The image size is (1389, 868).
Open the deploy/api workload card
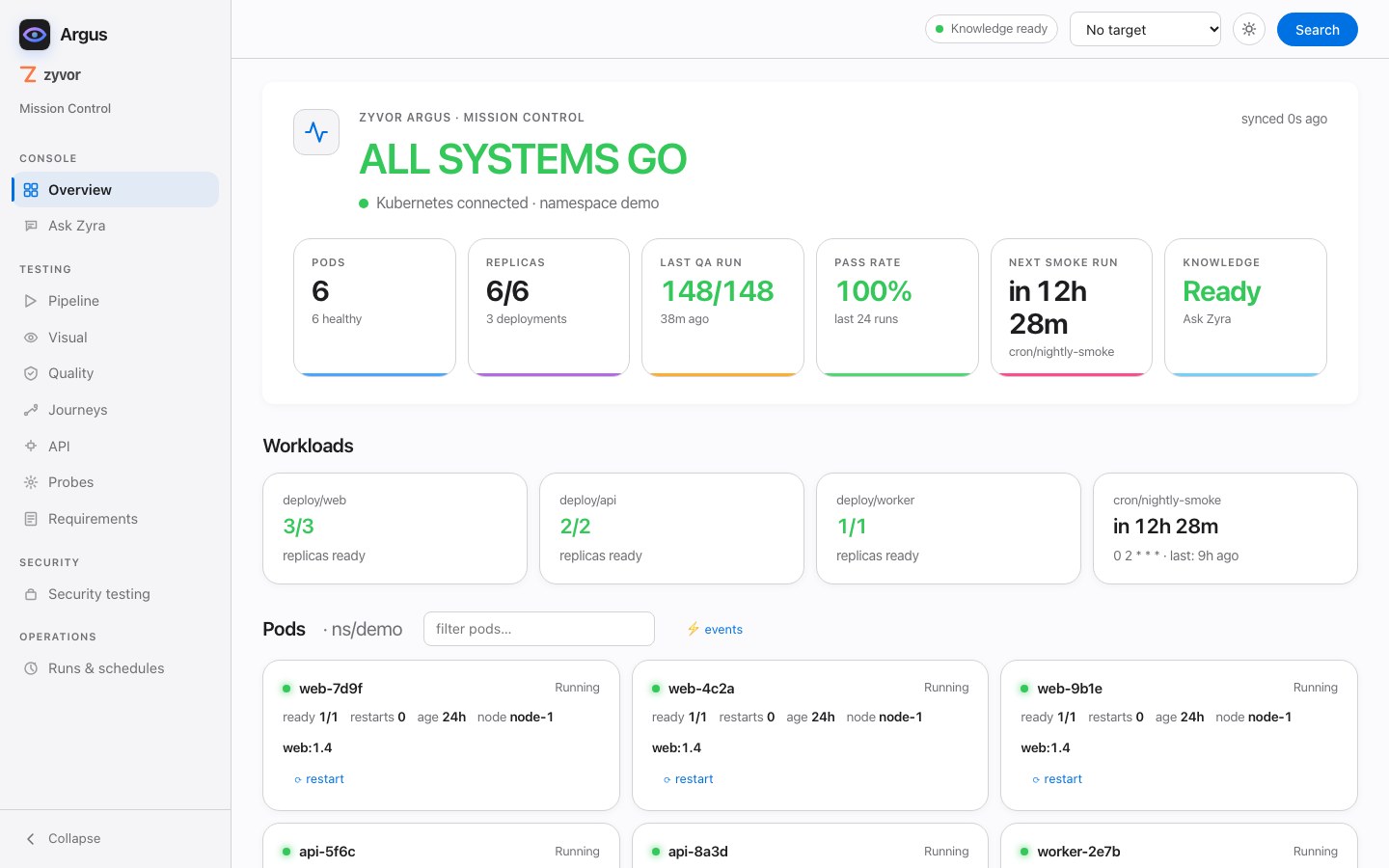(671, 529)
